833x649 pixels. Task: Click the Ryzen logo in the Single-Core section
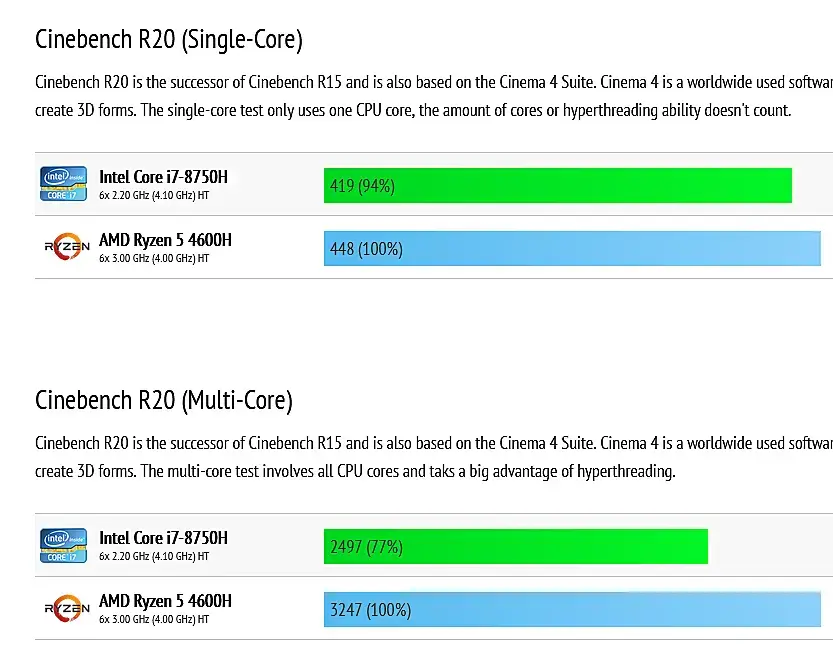tap(65, 247)
